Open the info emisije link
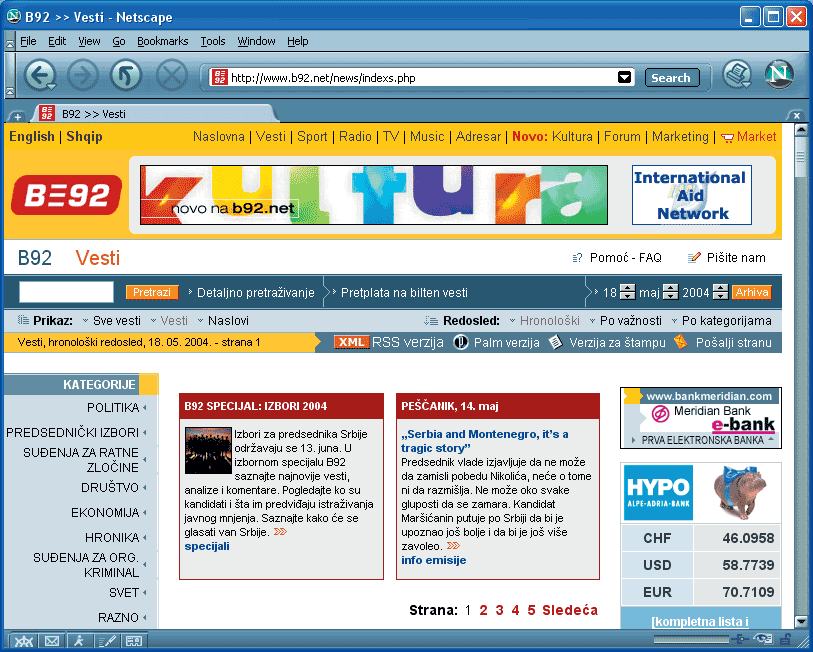 point(433,560)
